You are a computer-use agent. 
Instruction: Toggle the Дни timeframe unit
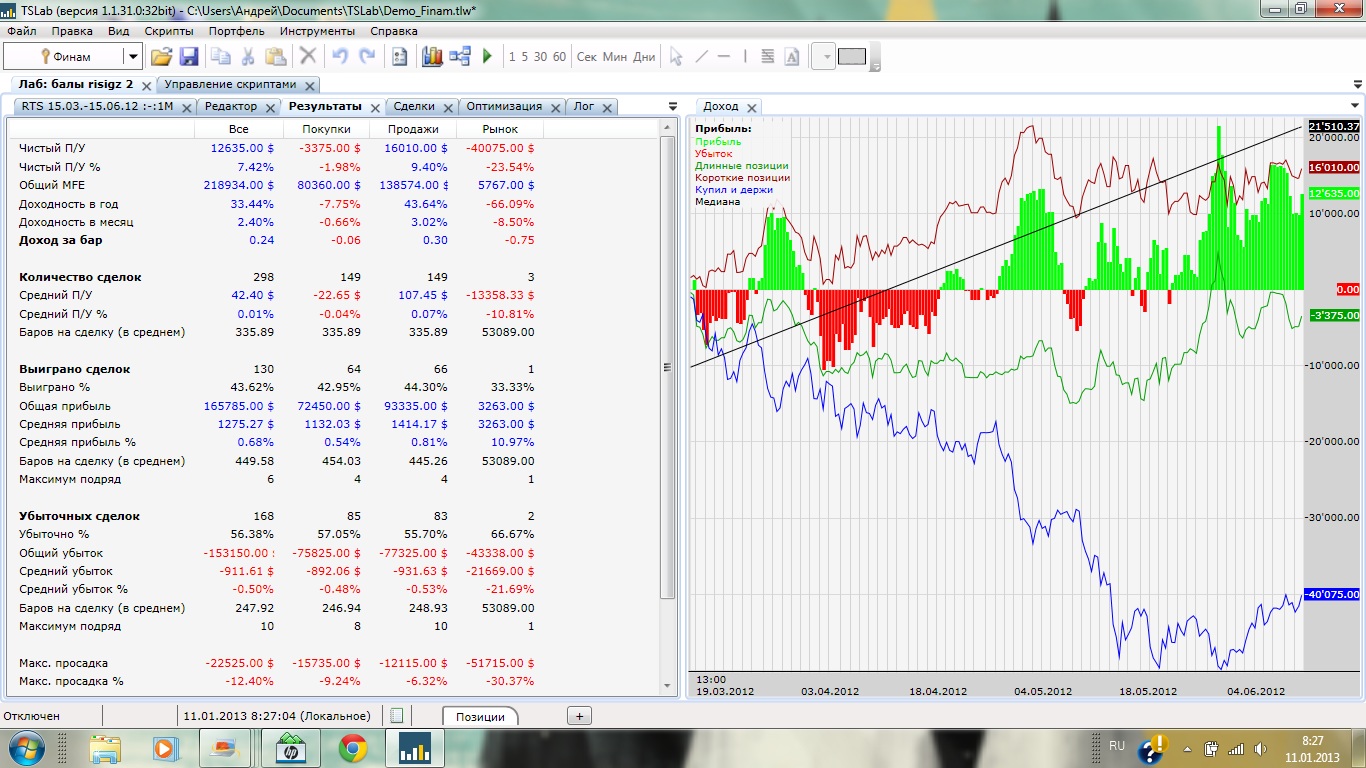645,57
